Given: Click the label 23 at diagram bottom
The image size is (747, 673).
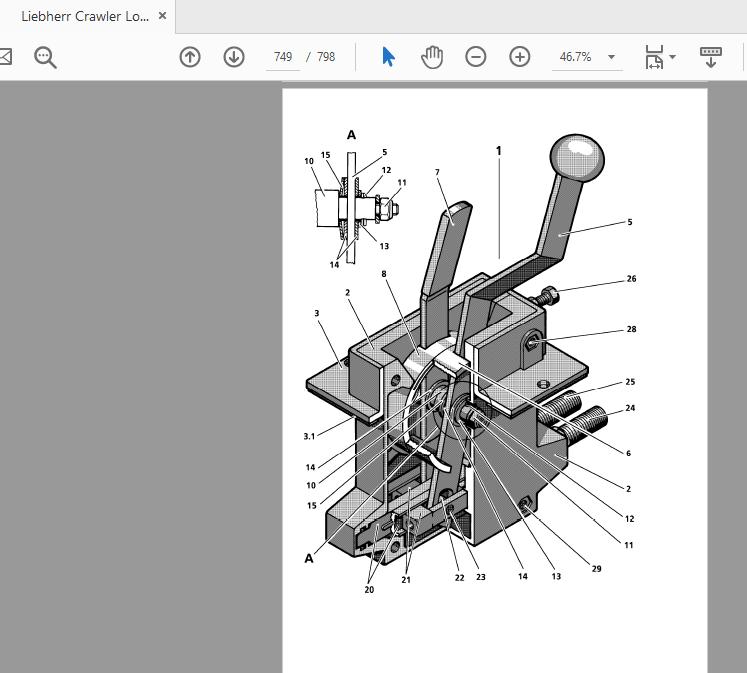Looking at the screenshot, I should point(481,577).
